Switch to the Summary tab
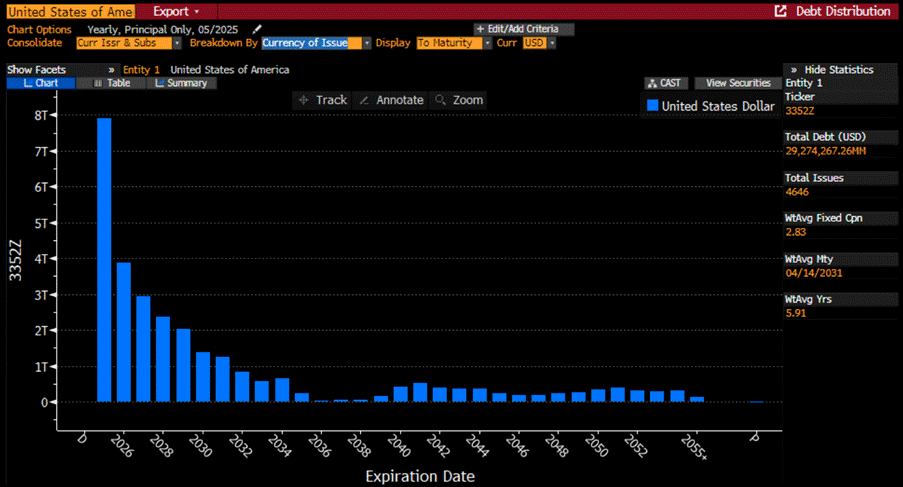Screen dimensions: 903x487 pyautogui.click(x=181, y=83)
